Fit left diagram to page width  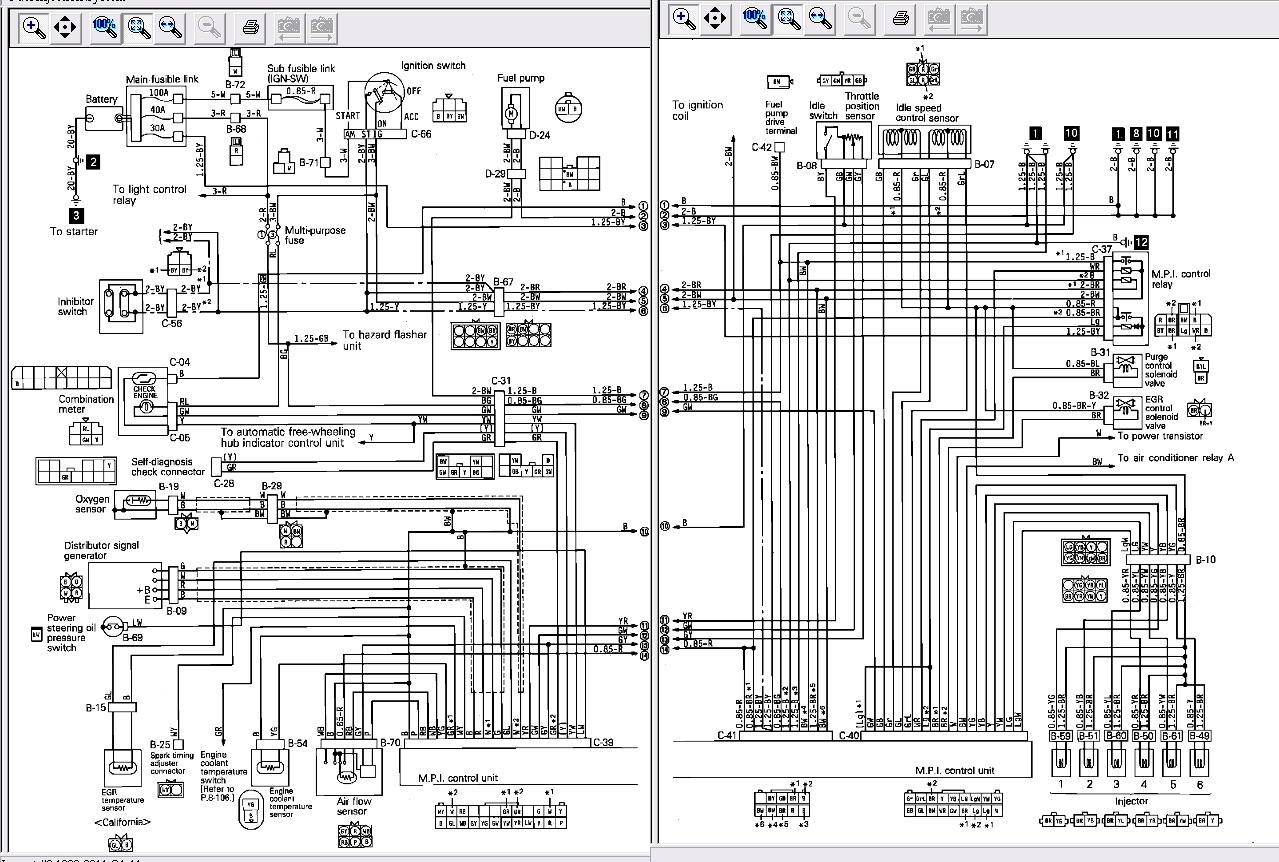(x=170, y=28)
